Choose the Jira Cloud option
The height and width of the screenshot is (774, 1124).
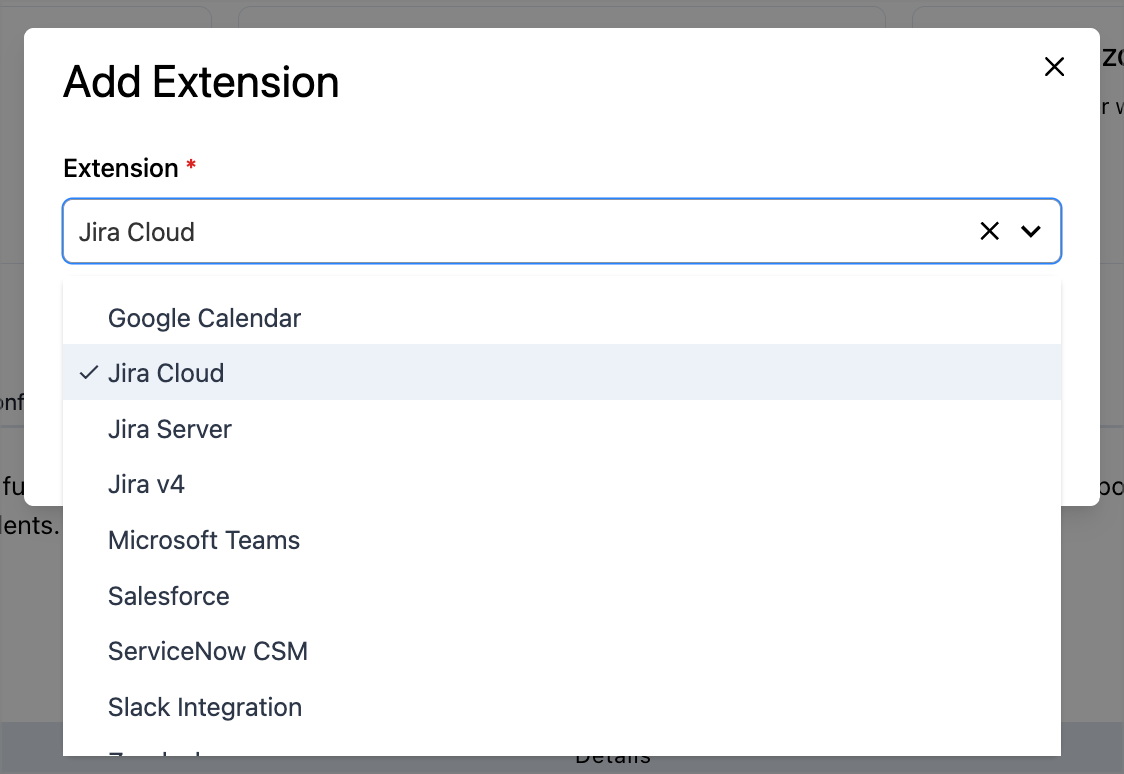(x=166, y=373)
